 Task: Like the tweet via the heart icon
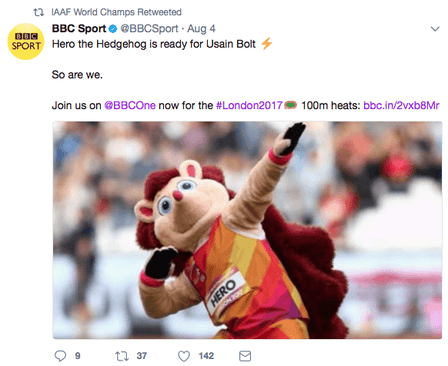tap(184, 356)
